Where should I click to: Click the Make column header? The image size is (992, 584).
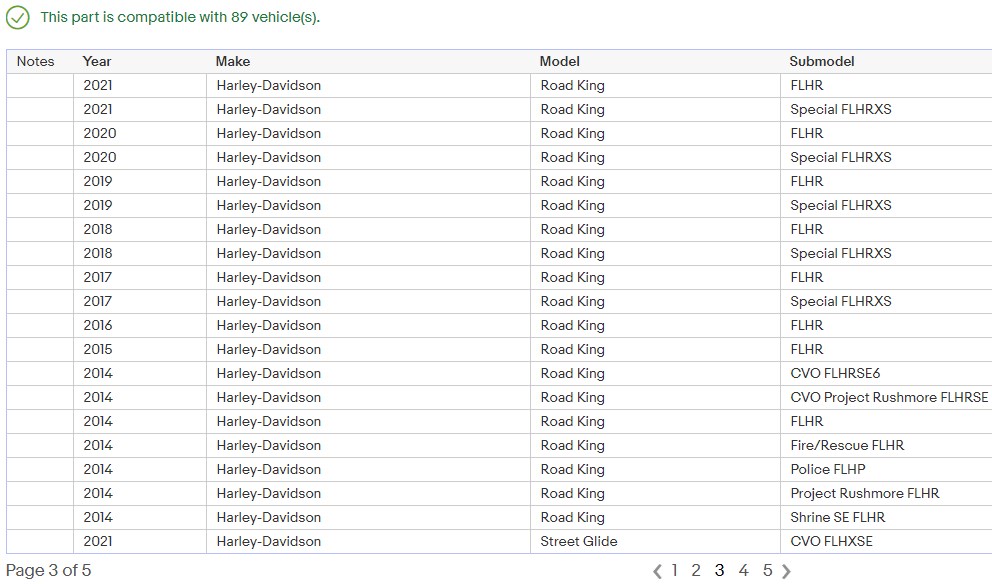(233, 61)
